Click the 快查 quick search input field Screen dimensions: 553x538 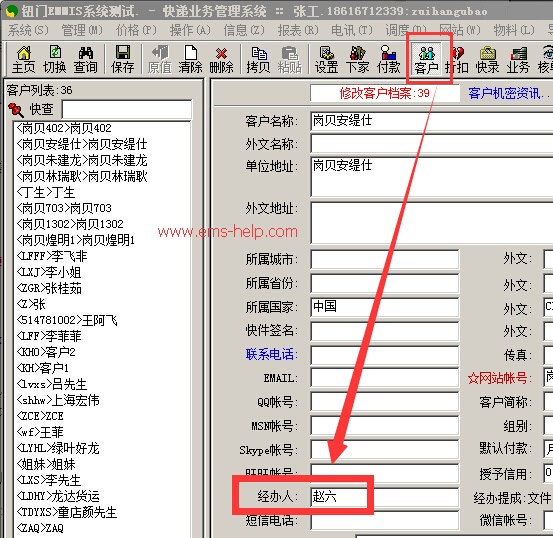127,109
